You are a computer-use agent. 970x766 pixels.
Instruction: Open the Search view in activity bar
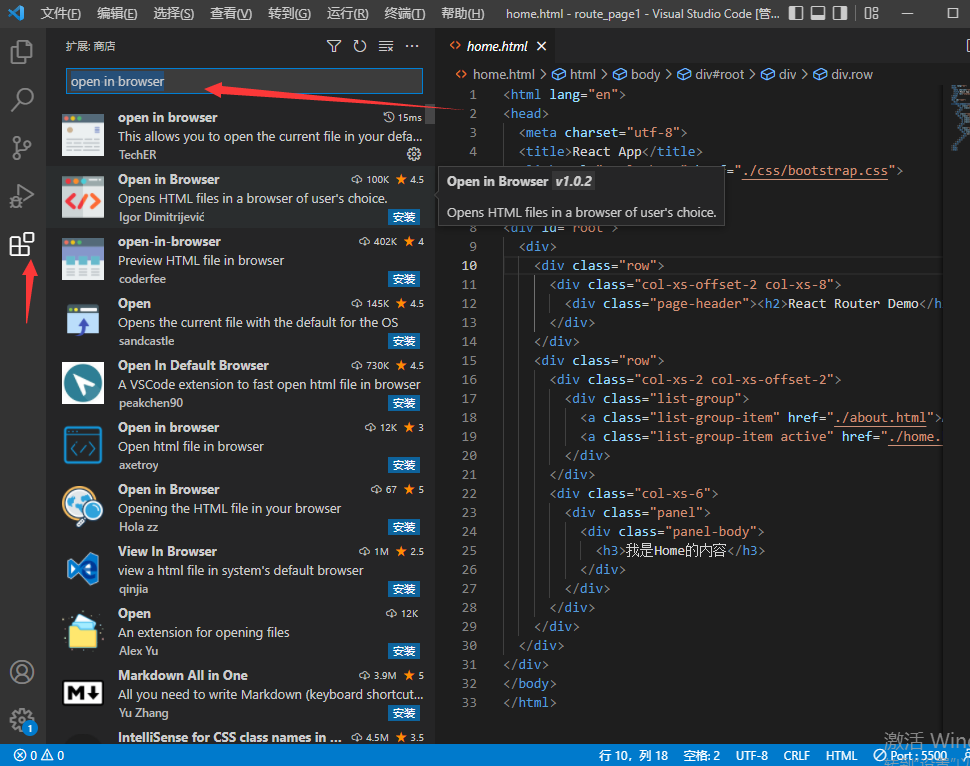[22, 100]
